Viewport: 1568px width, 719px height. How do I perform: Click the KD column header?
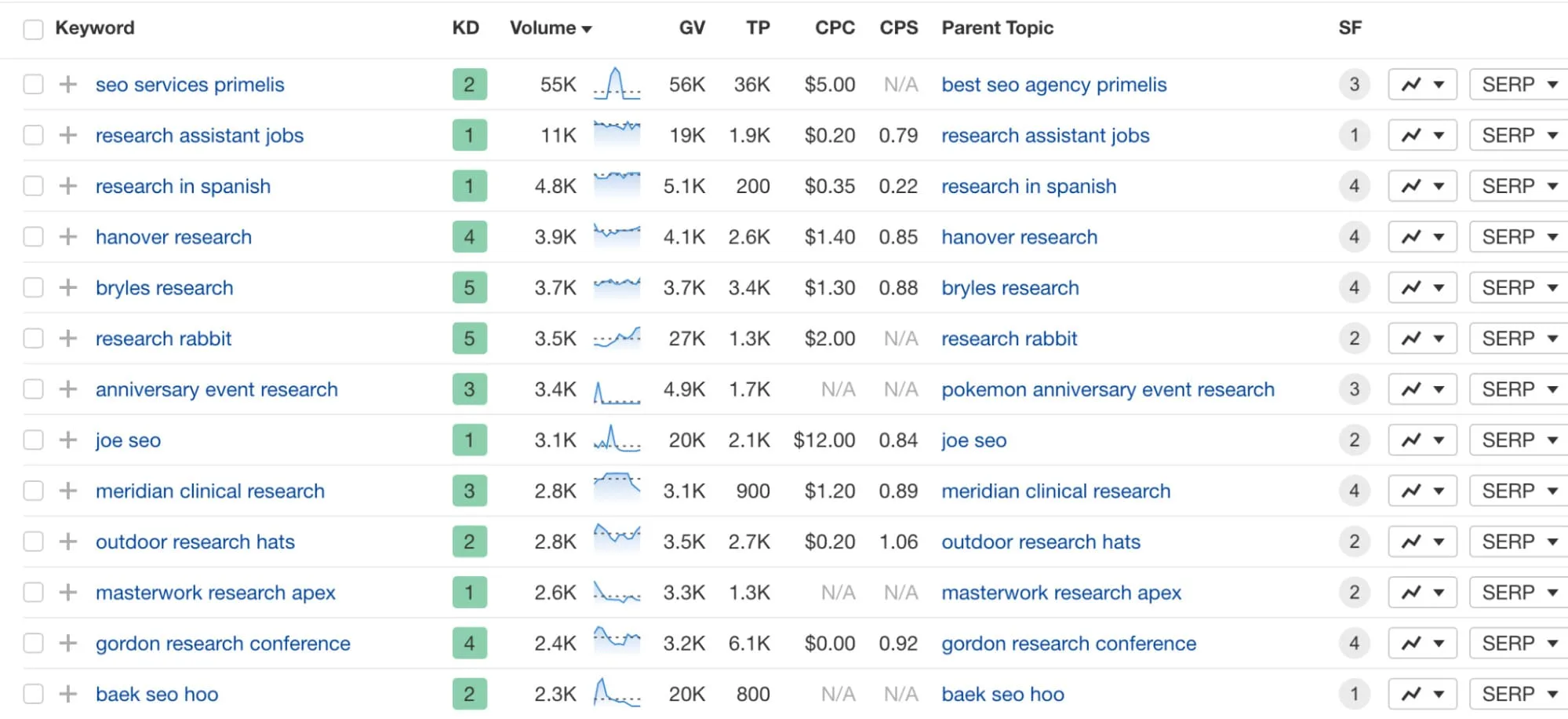click(x=465, y=27)
